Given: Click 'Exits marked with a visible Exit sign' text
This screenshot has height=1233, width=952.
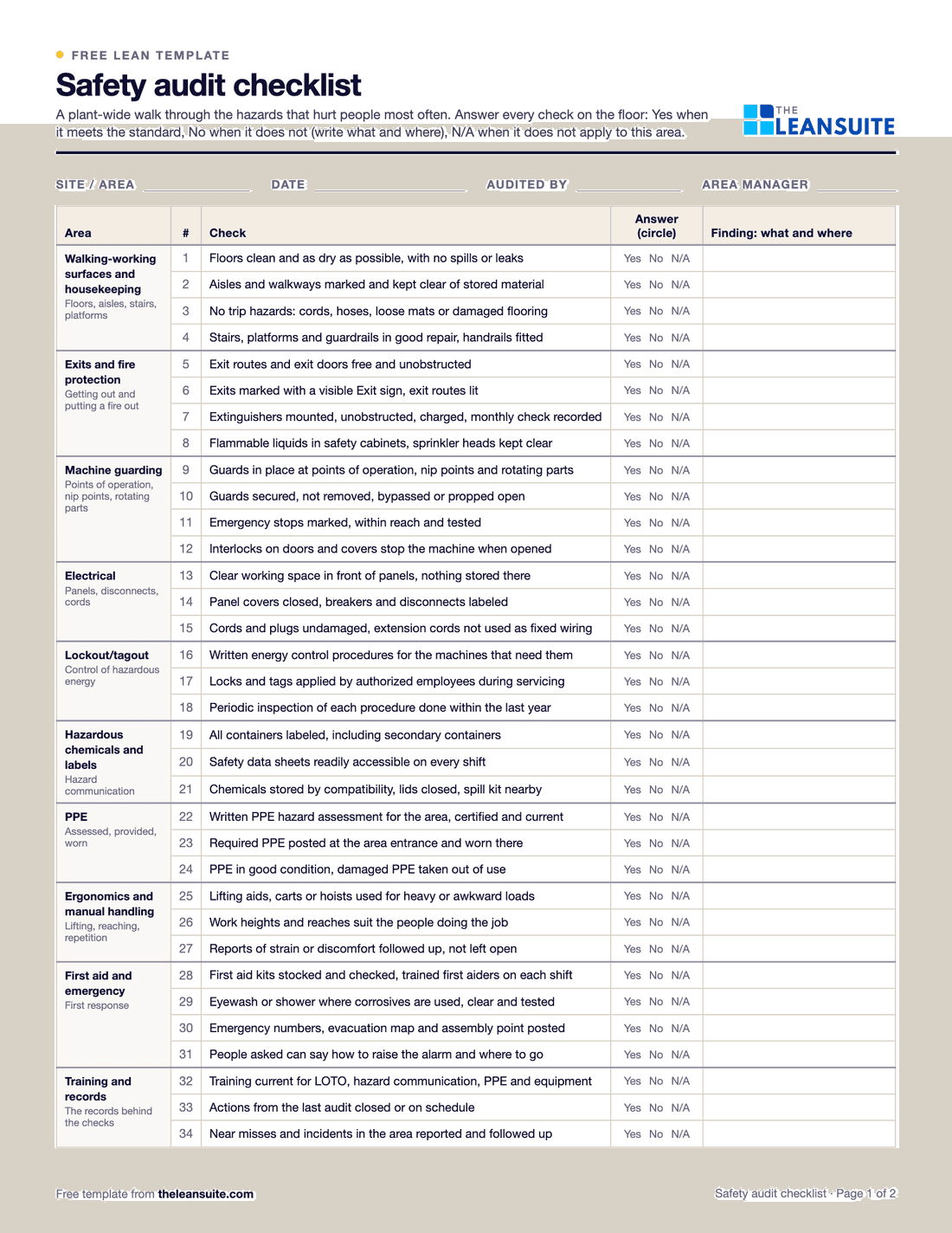Looking at the screenshot, I should pos(344,391).
